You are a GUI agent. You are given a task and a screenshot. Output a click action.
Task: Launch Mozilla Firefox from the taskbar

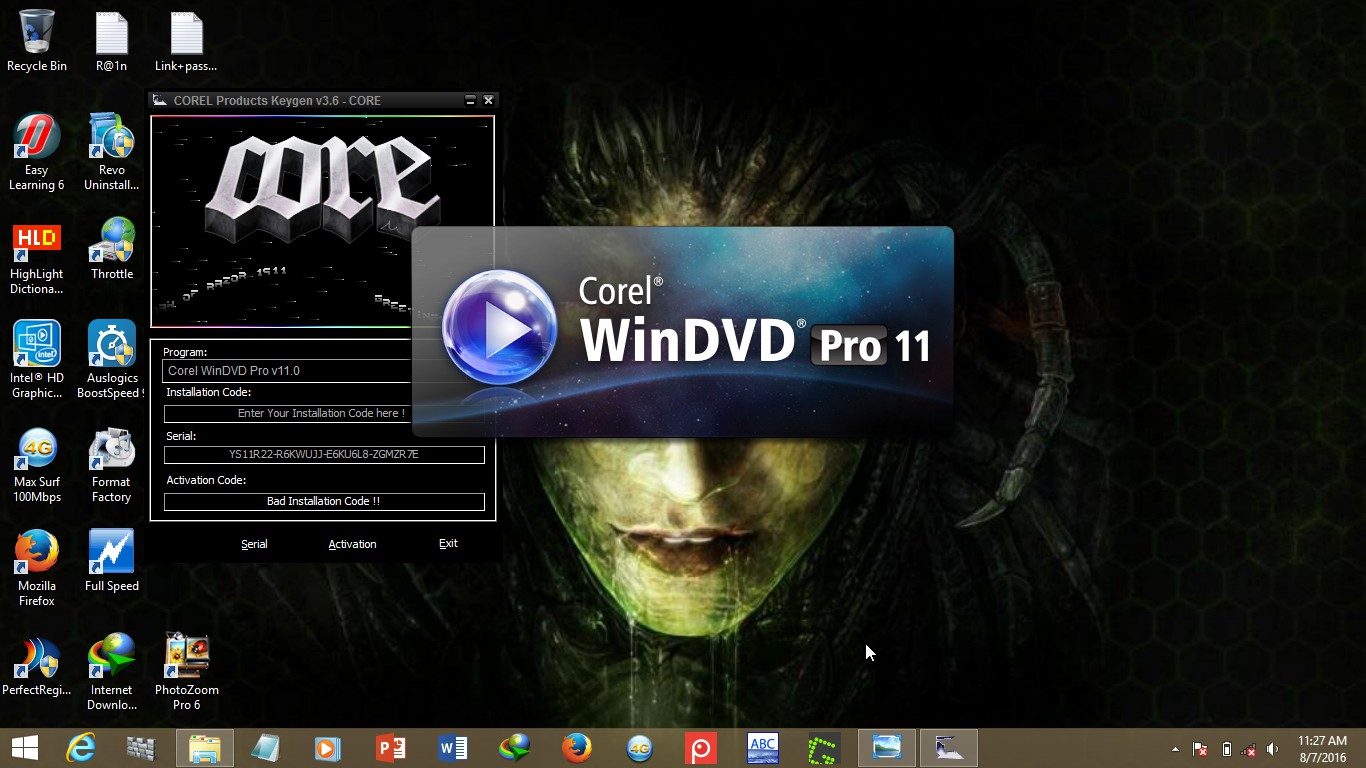pyautogui.click(x=576, y=747)
